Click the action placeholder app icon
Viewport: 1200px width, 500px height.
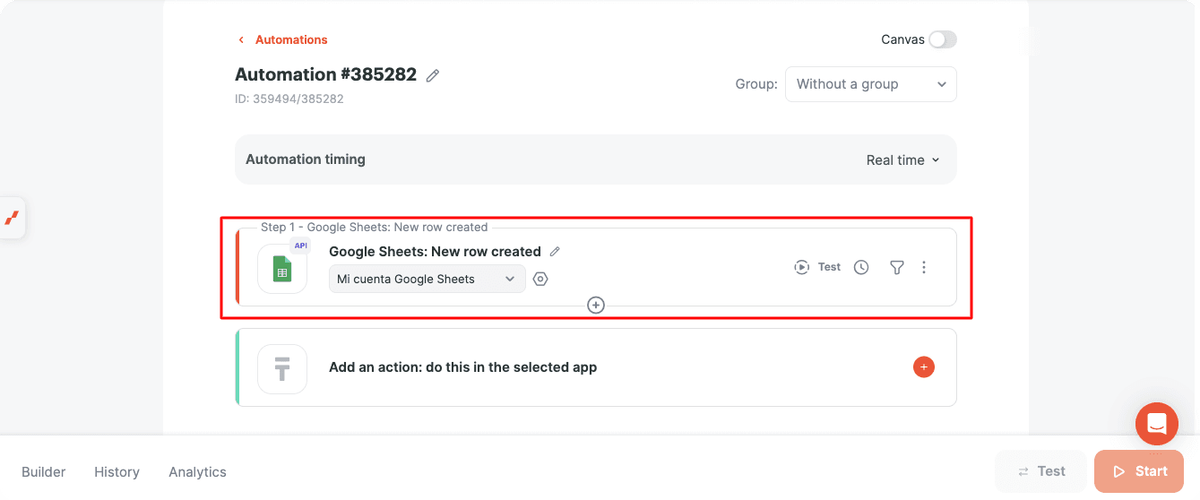click(282, 368)
